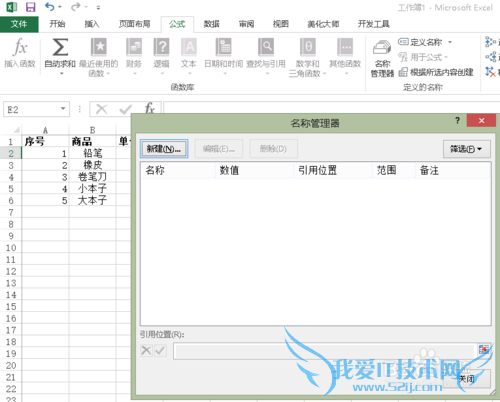Click the Value column header
Screen dimensions: 500x402
(255, 170)
